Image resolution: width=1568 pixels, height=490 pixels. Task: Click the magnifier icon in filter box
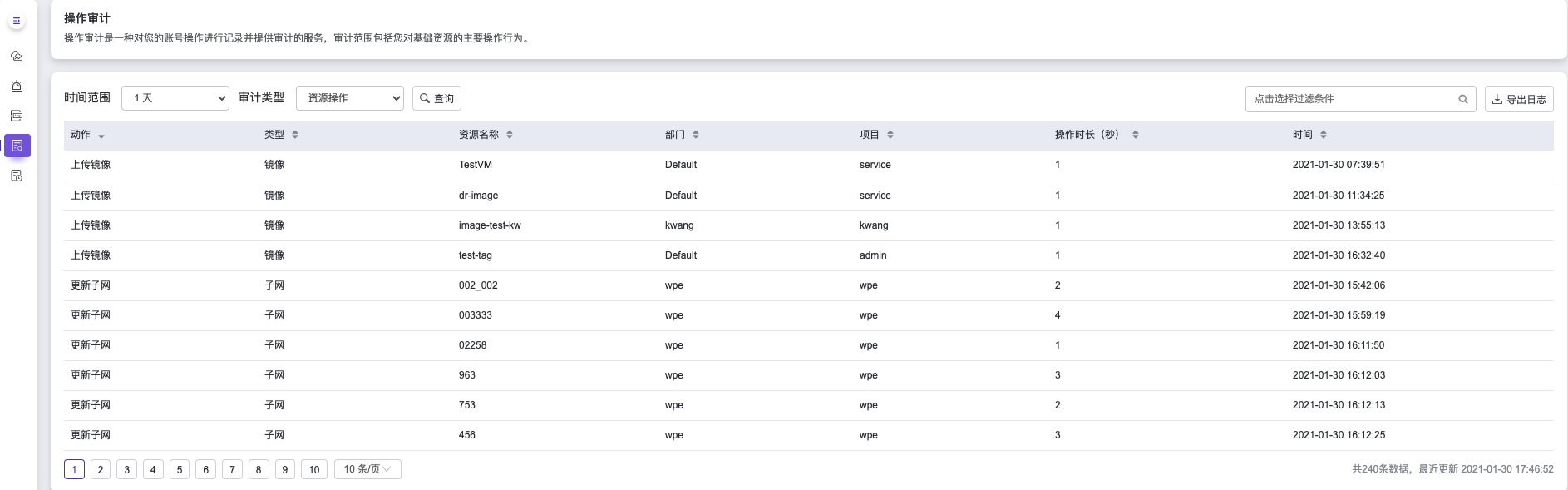[1462, 99]
